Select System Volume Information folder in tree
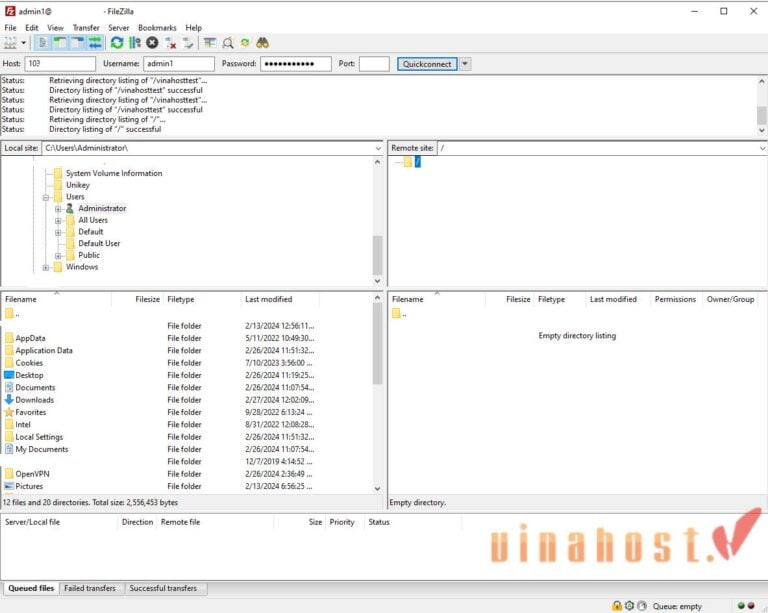Screen dimensions: 768x613 pyautogui.click(x=114, y=173)
